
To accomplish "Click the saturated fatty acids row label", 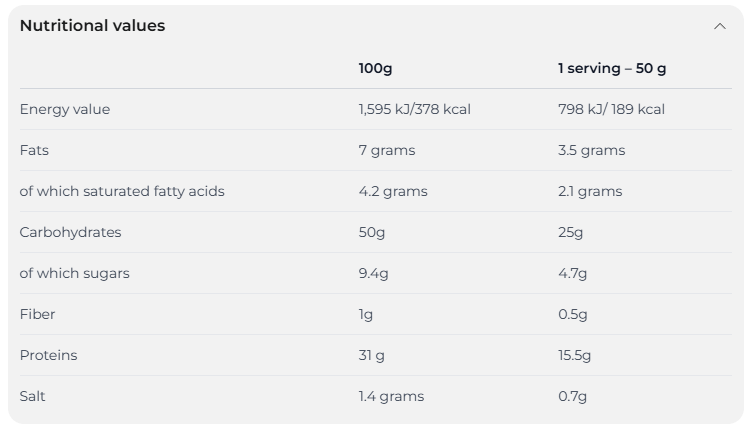I will (122, 191).
